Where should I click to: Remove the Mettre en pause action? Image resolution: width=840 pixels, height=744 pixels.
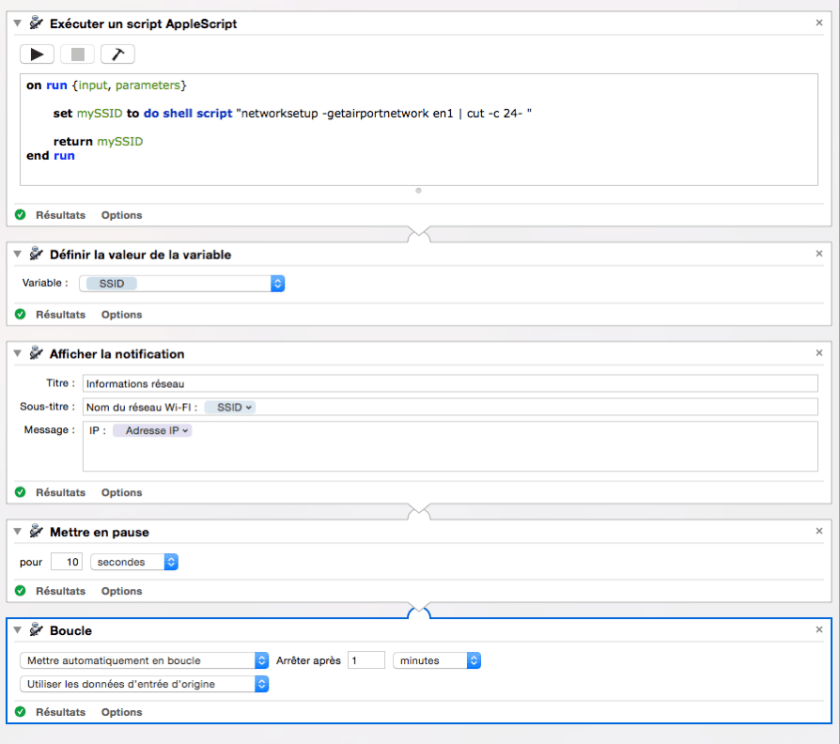click(x=819, y=531)
